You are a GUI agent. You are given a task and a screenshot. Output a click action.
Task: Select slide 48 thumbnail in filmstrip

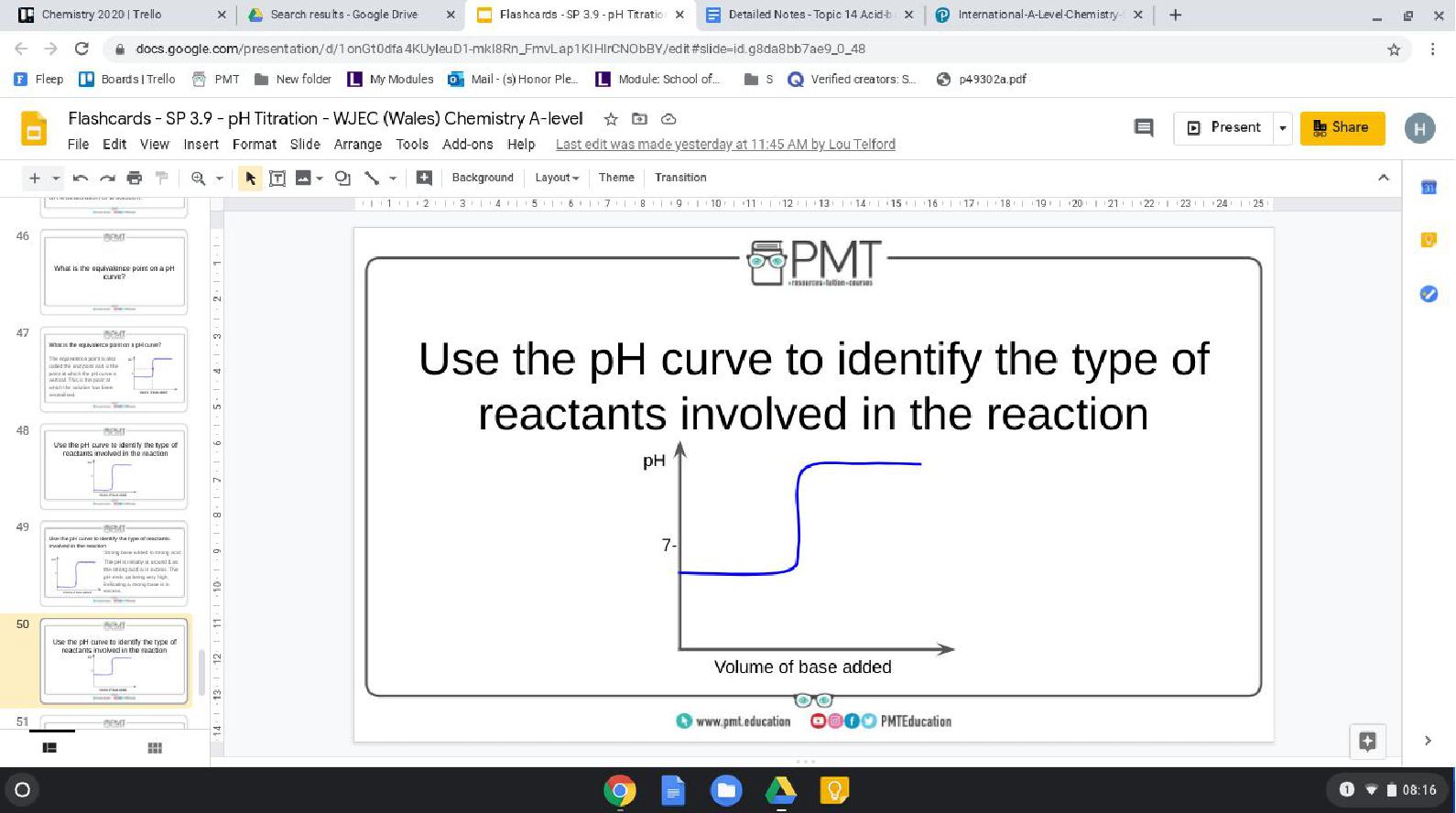click(114, 466)
